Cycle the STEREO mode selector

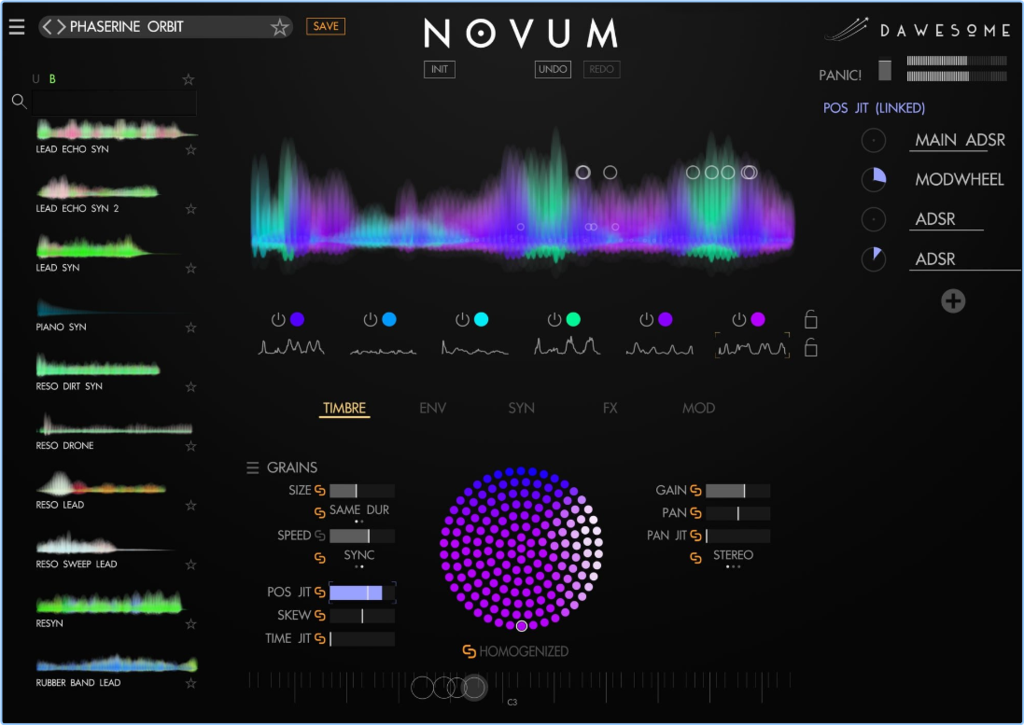click(x=733, y=555)
